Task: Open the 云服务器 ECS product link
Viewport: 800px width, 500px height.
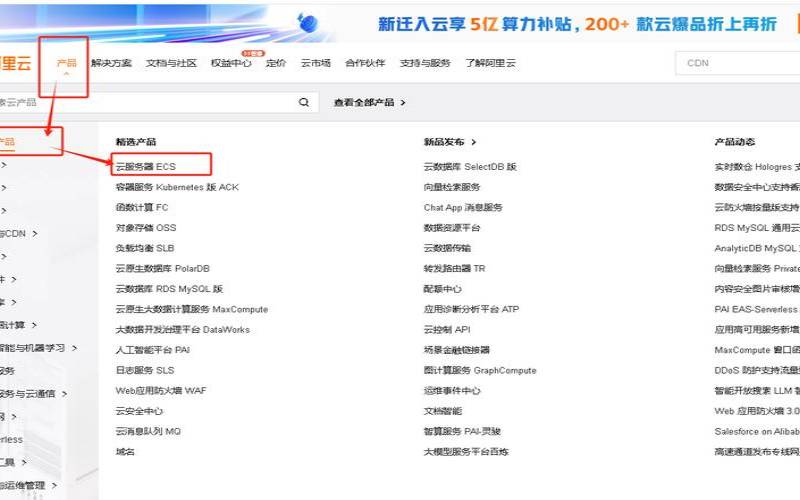Action: pyautogui.click(x=146, y=166)
